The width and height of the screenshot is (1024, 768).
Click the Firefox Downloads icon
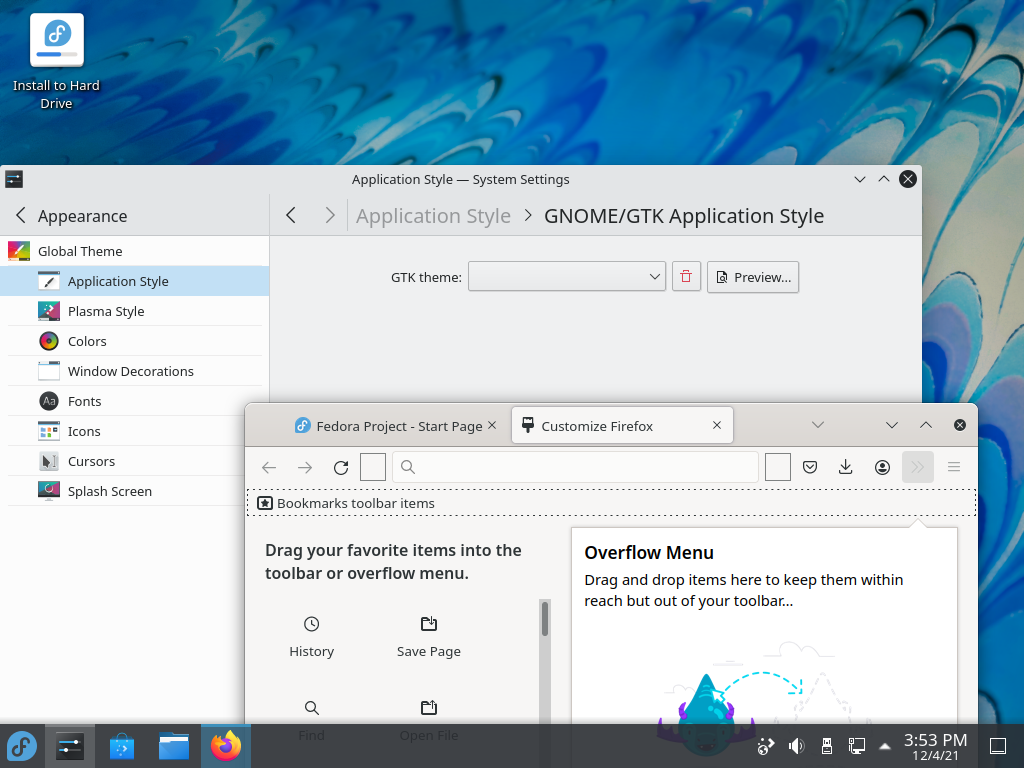[x=846, y=467]
